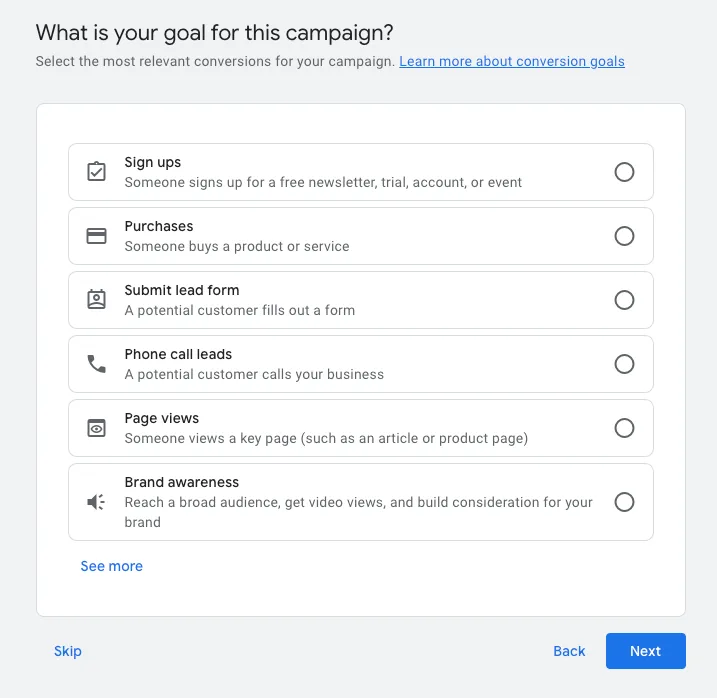Click the Submit lead form contact icon
717x698 pixels.
click(96, 300)
